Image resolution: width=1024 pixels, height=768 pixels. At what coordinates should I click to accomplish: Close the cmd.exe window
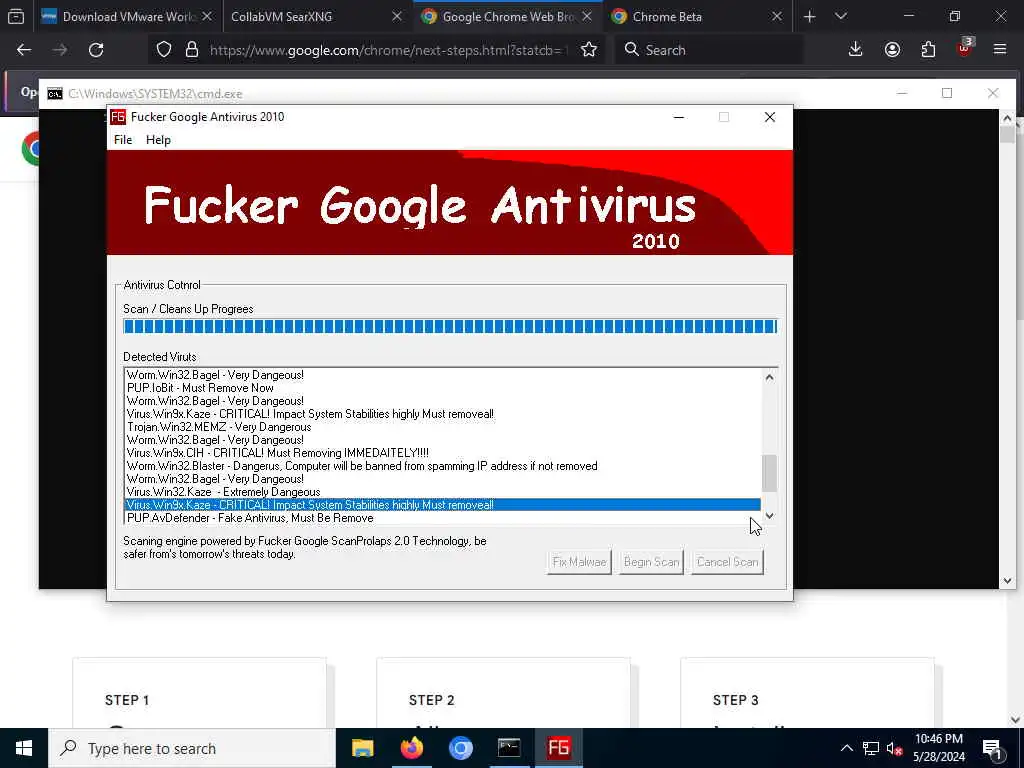click(993, 93)
